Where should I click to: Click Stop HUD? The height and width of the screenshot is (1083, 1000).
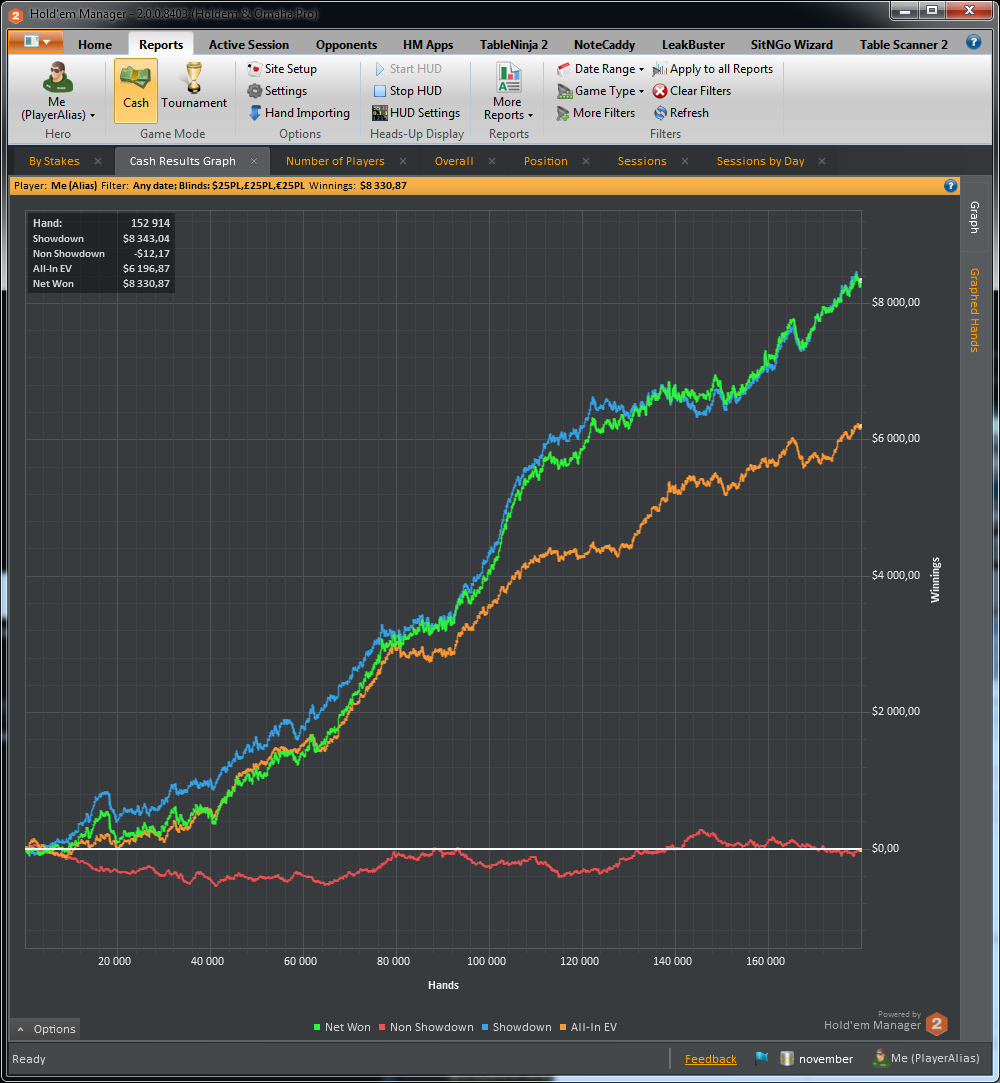tap(407, 91)
